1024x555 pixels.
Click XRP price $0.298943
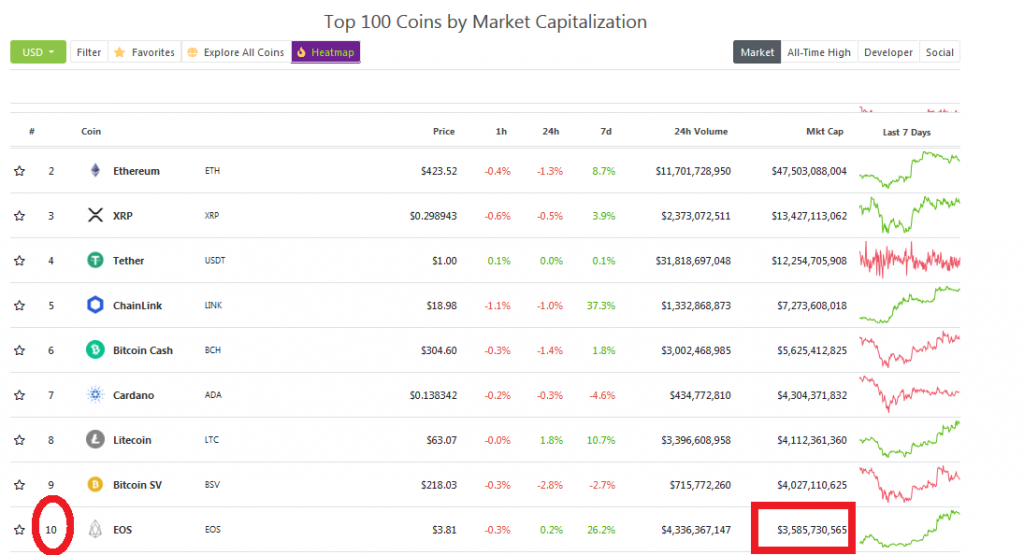point(433,215)
